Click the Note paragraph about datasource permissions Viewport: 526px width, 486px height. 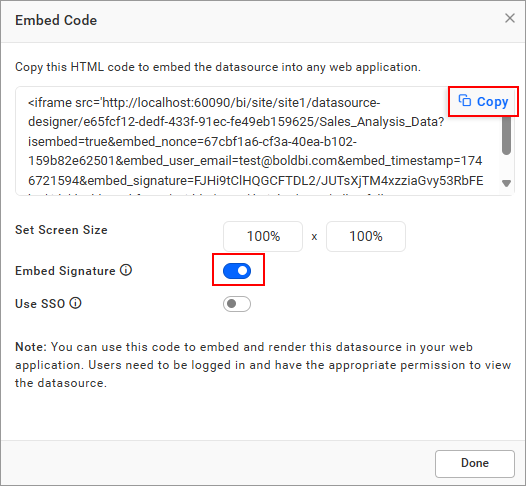[x=263, y=365]
